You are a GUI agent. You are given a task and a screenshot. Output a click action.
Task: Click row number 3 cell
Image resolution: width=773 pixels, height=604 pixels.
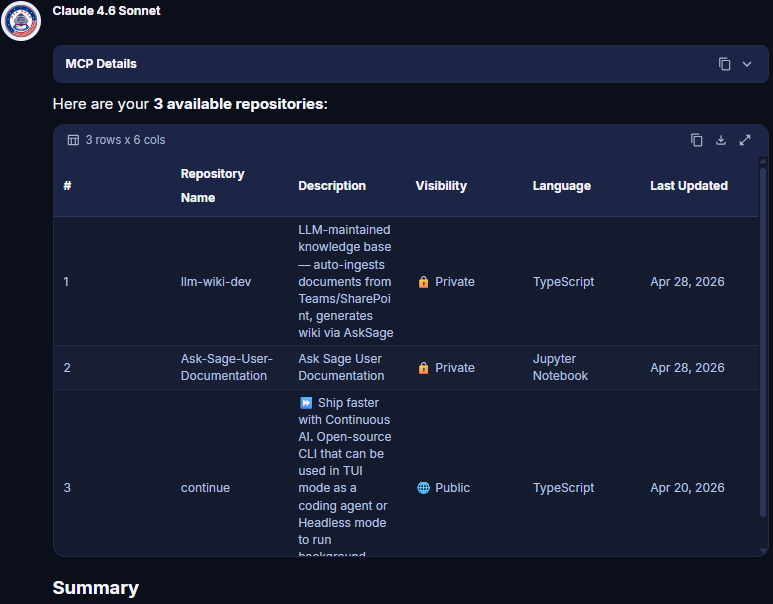pyautogui.click(x=67, y=488)
